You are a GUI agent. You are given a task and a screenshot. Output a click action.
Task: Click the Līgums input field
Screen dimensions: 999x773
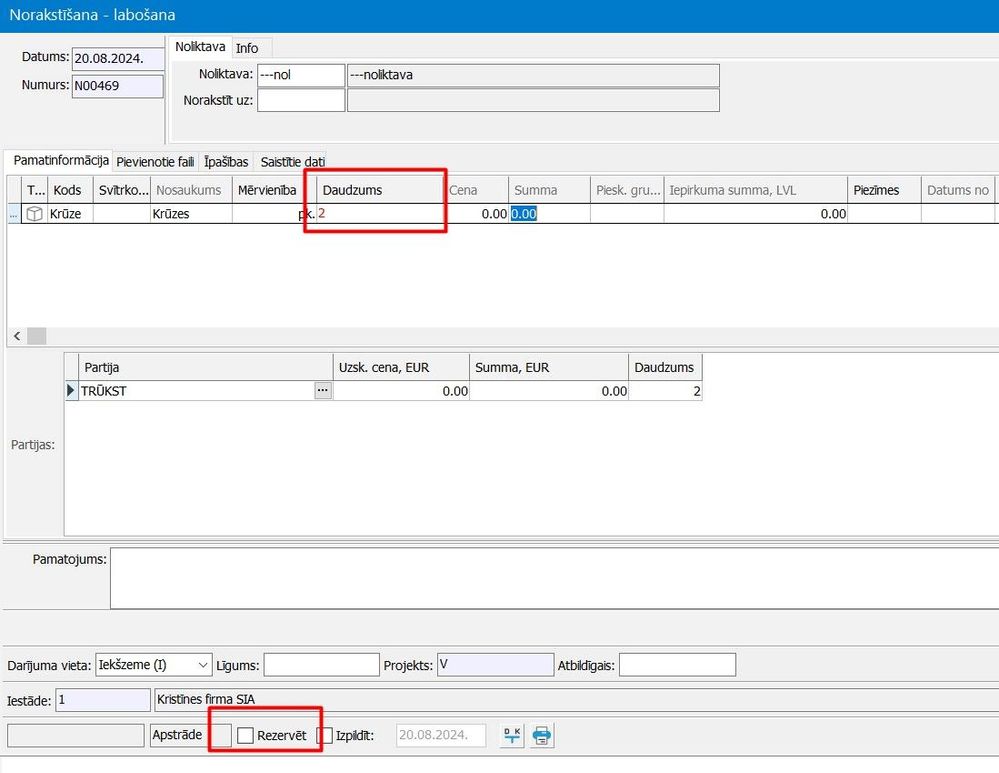[x=320, y=665]
